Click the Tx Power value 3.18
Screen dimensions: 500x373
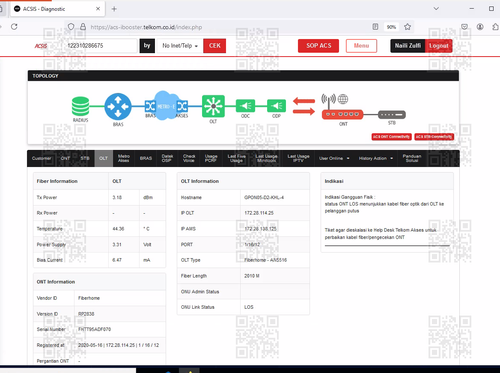coord(117,197)
